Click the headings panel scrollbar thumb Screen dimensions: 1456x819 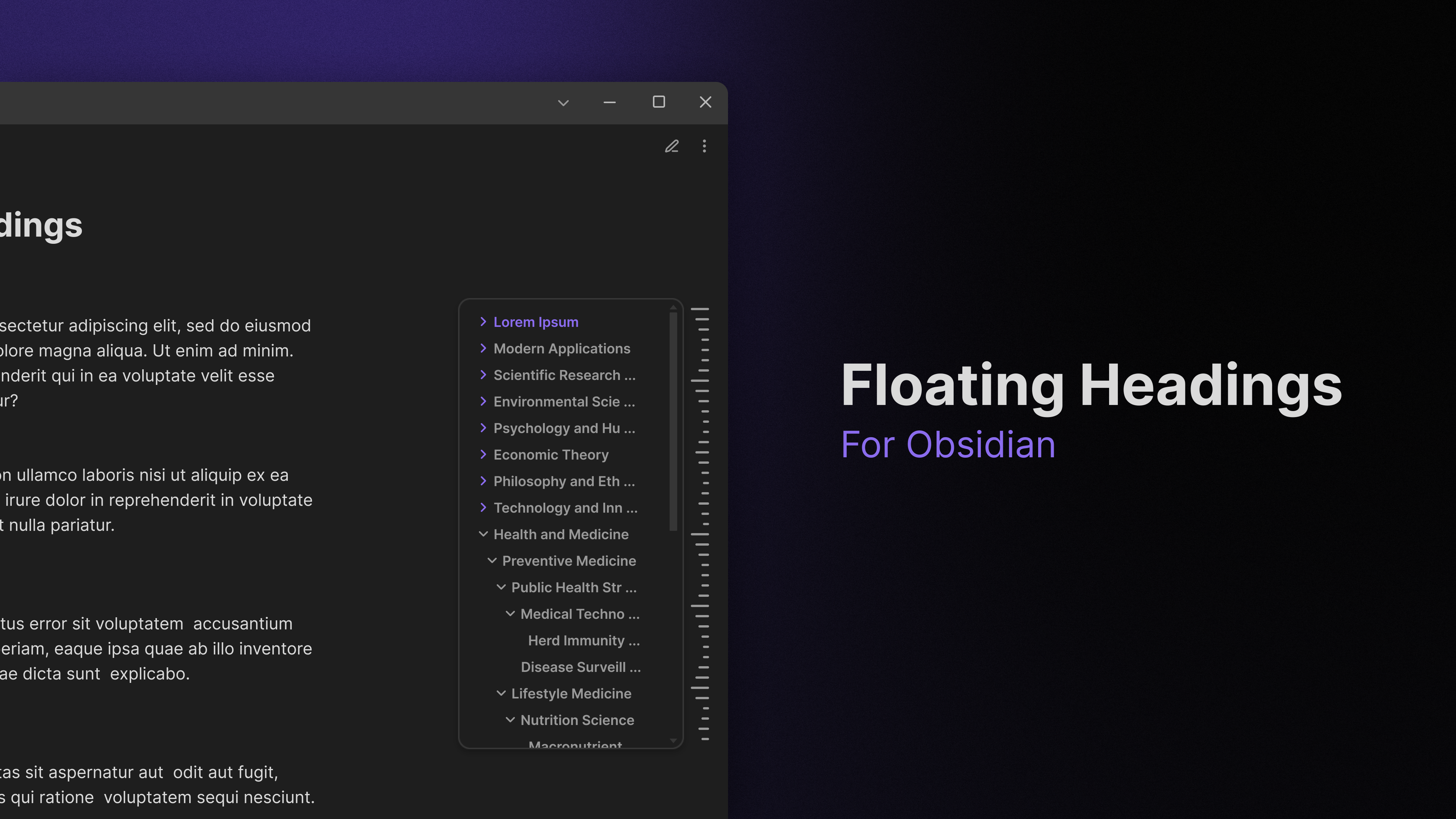click(673, 421)
